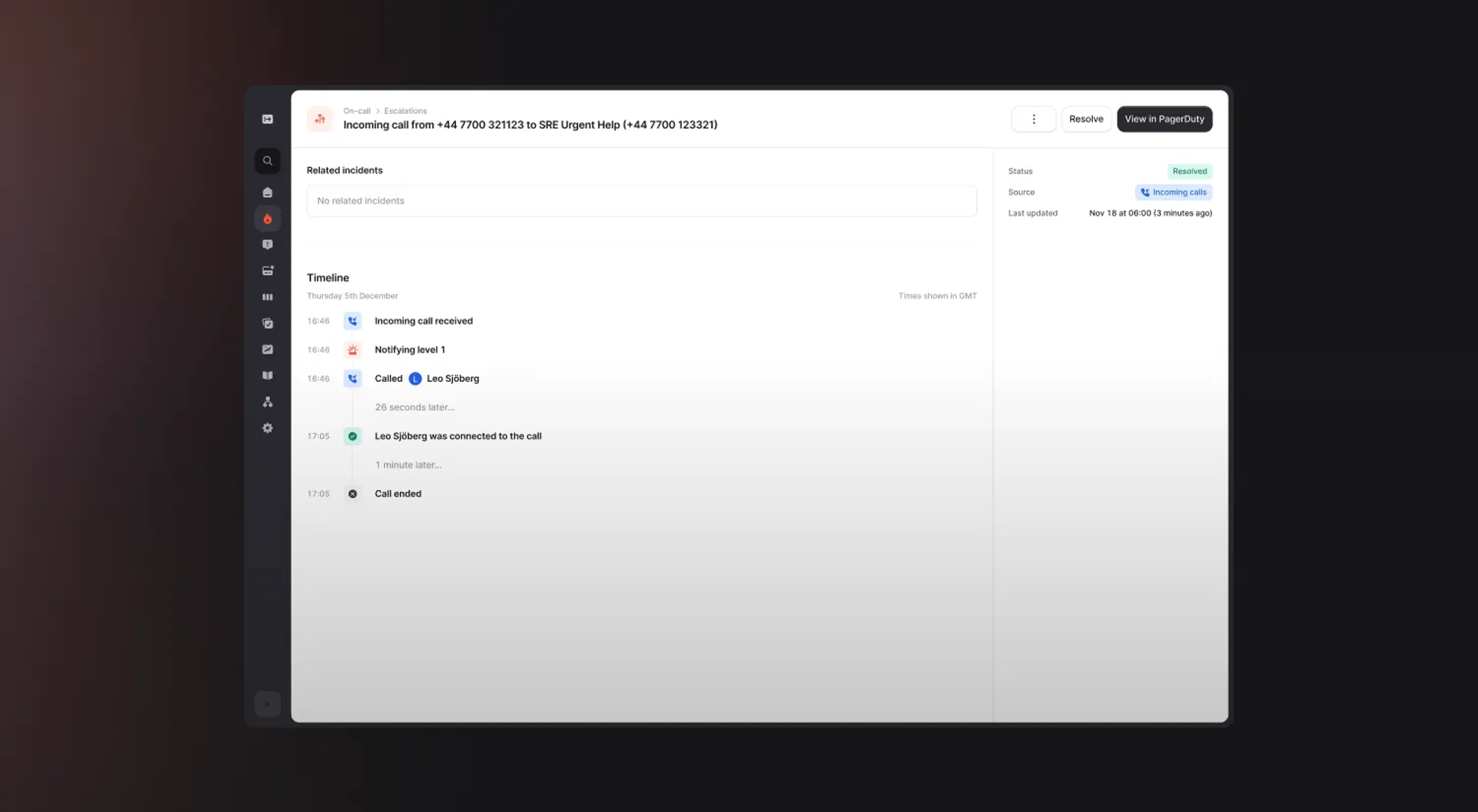Click the Resolved status badge
The height and width of the screenshot is (812, 1478).
tap(1189, 171)
